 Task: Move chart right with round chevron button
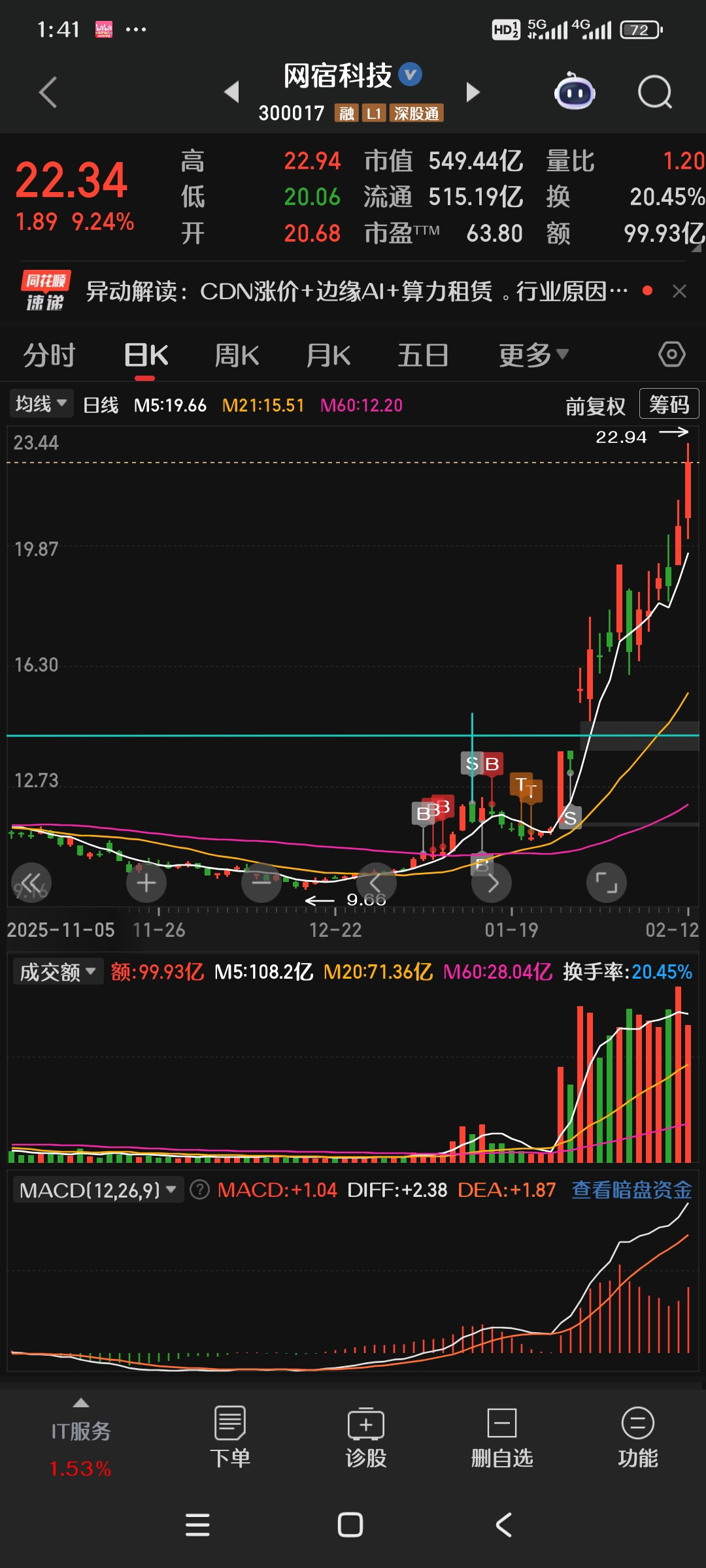coord(492,883)
